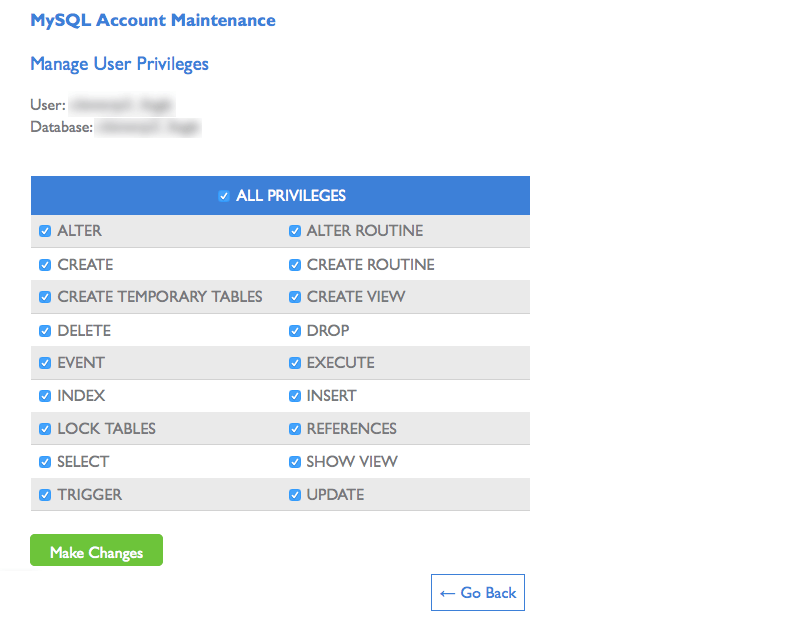Viewport: 800px width, 622px height.
Task: Toggle the ALTER ROUTINE checkbox
Action: coord(295,231)
